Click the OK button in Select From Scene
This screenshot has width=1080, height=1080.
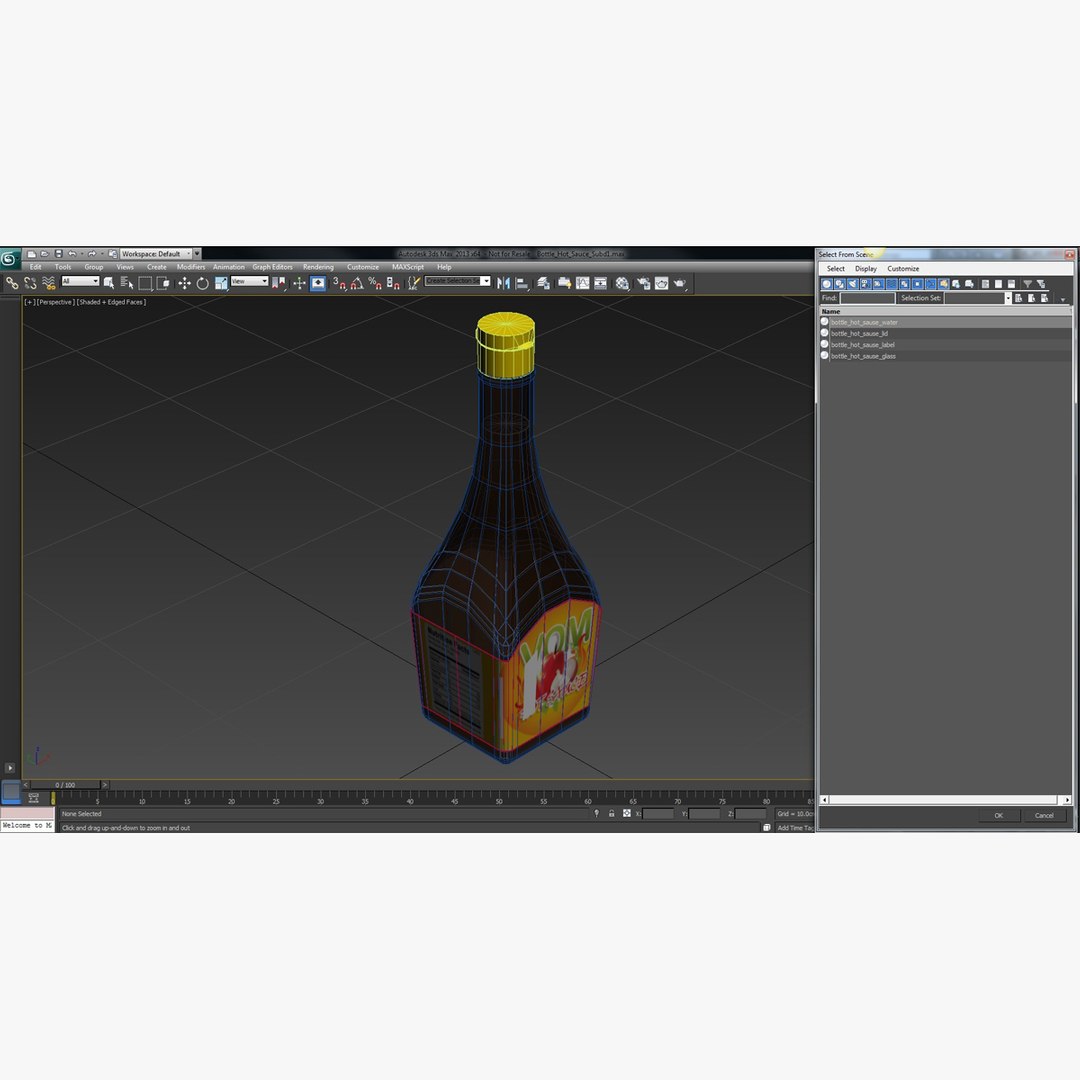999,816
